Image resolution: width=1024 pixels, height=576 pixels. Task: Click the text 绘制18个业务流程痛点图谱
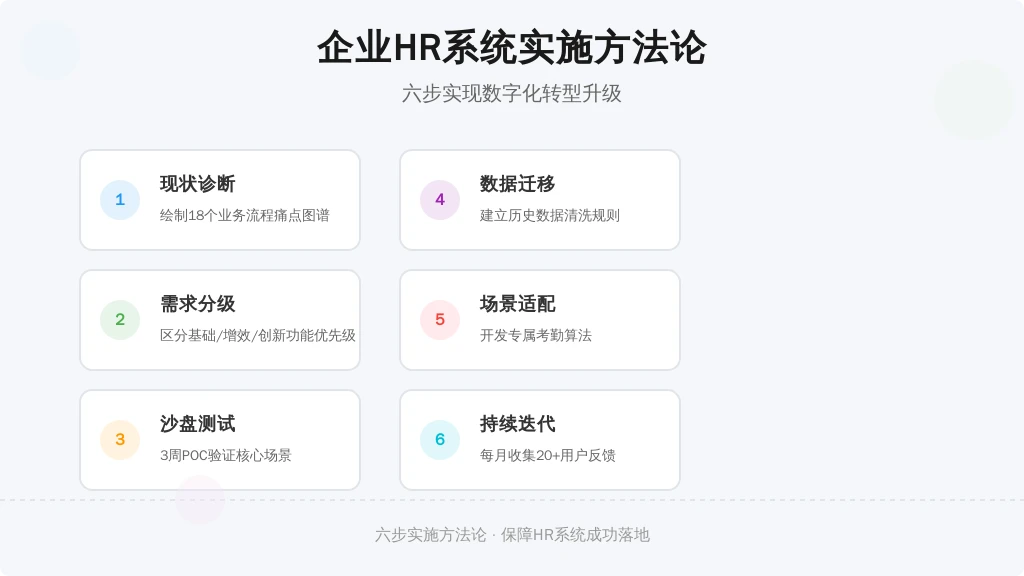click(x=245, y=216)
